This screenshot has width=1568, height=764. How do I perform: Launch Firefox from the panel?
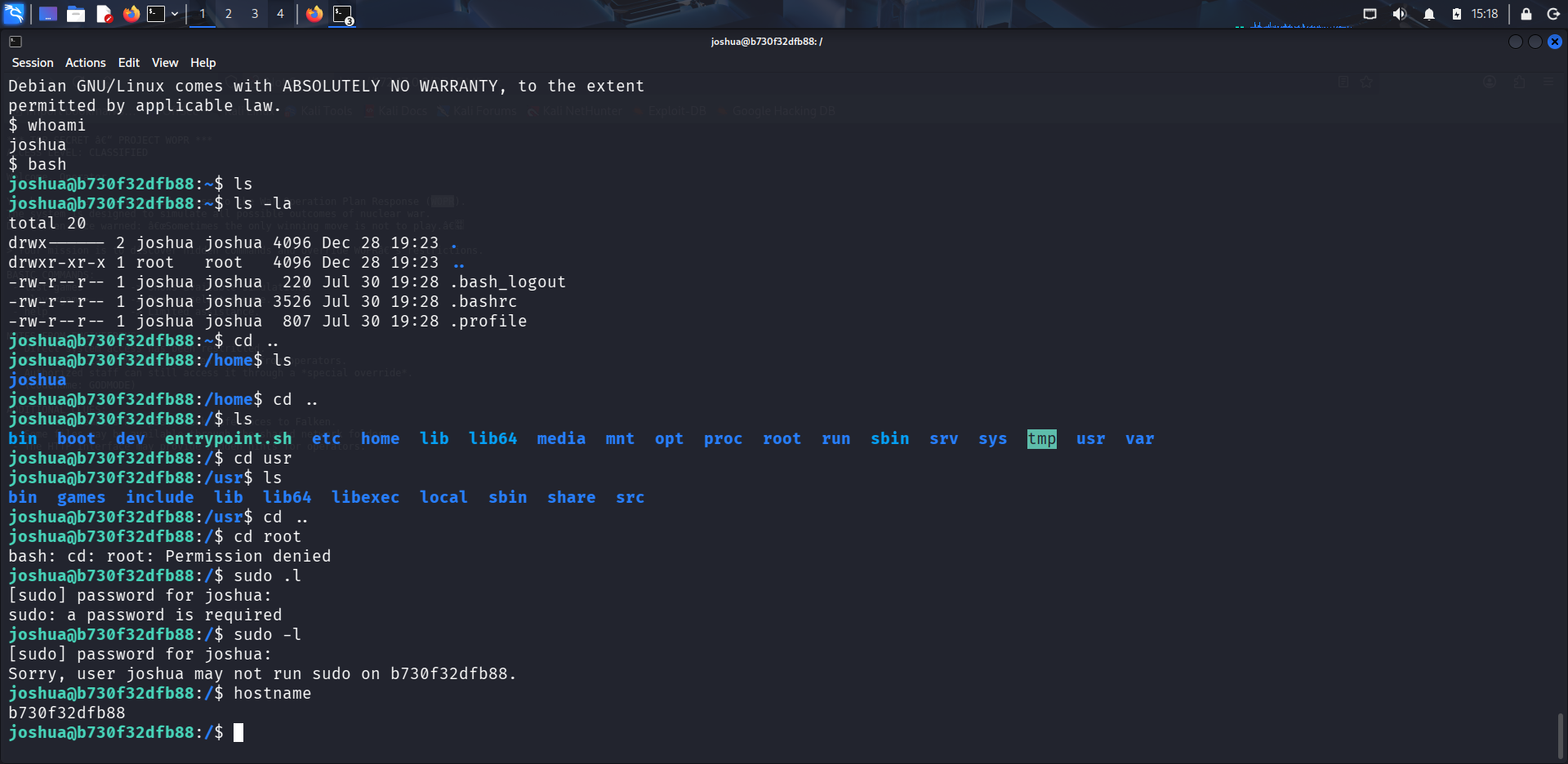[x=131, y=14]
